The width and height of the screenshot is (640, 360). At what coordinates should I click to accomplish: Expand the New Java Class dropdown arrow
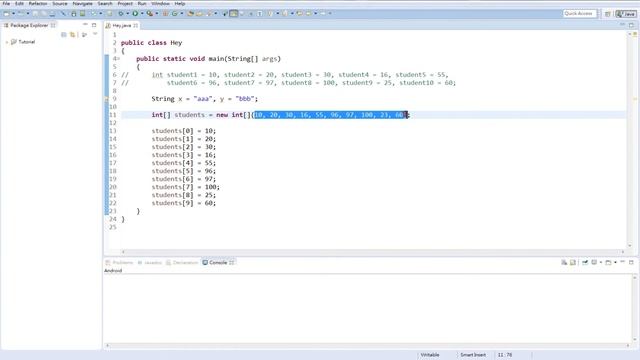click(182, 13)
